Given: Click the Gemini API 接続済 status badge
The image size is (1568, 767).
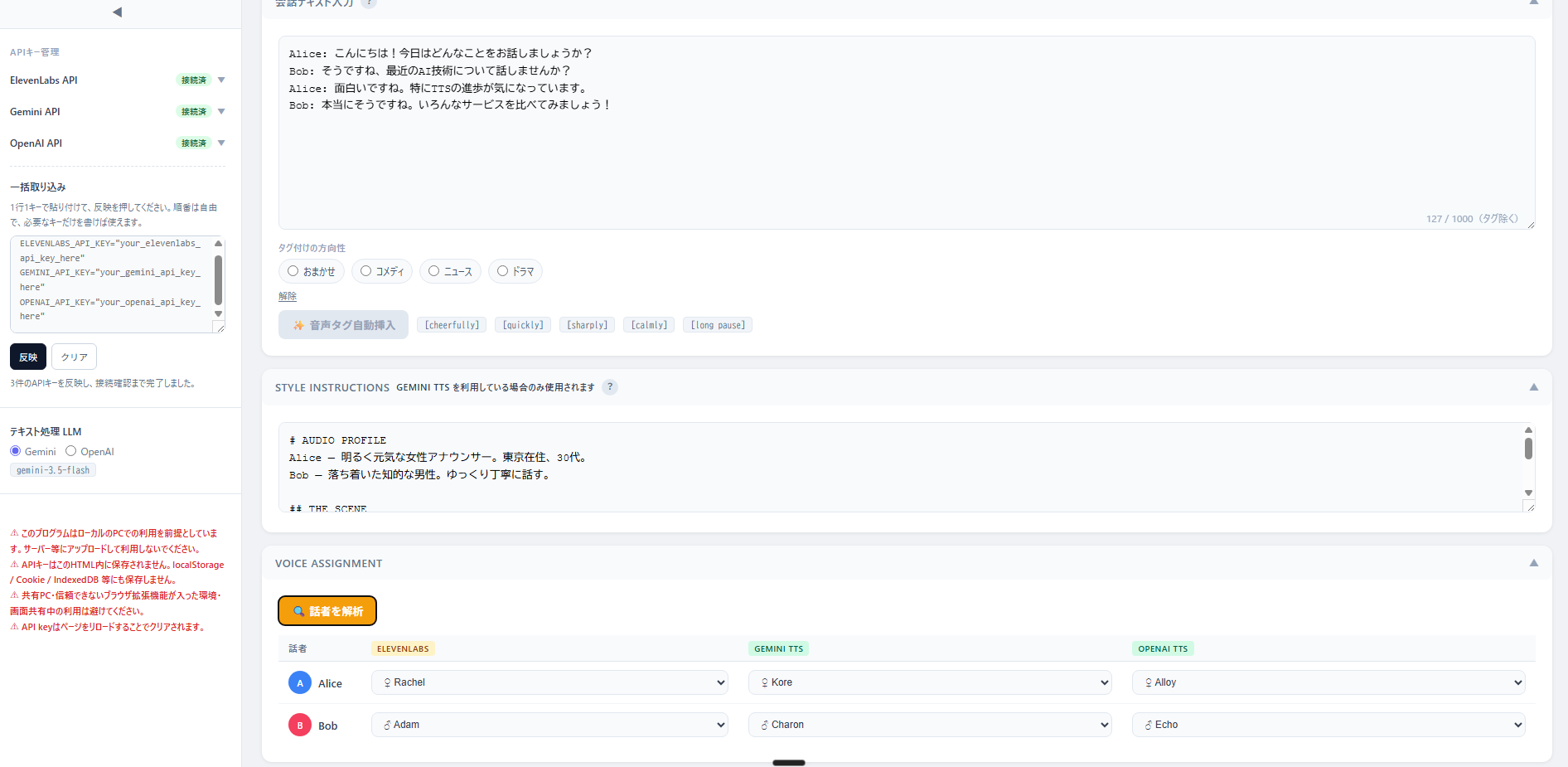Looking at the screenshot, I should pyautogui.click(x=194, y=112).
